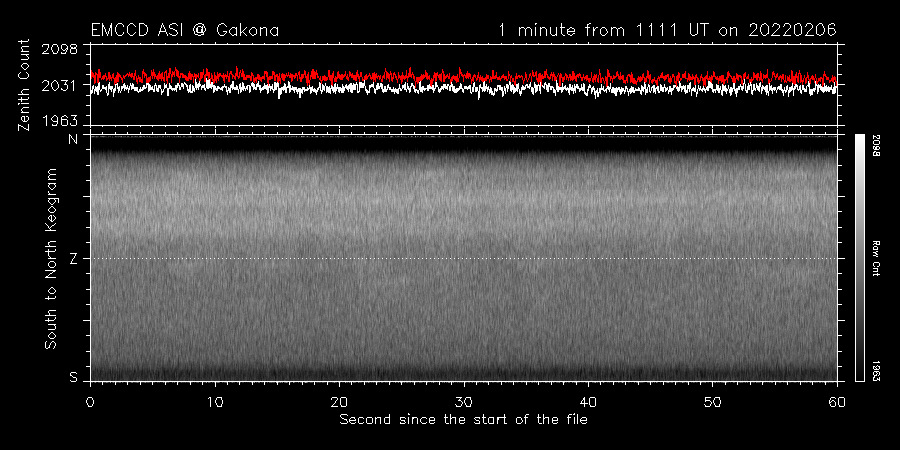Click the red zenith count trace
The height and width of the screenshot is (450, 900).
463,76
